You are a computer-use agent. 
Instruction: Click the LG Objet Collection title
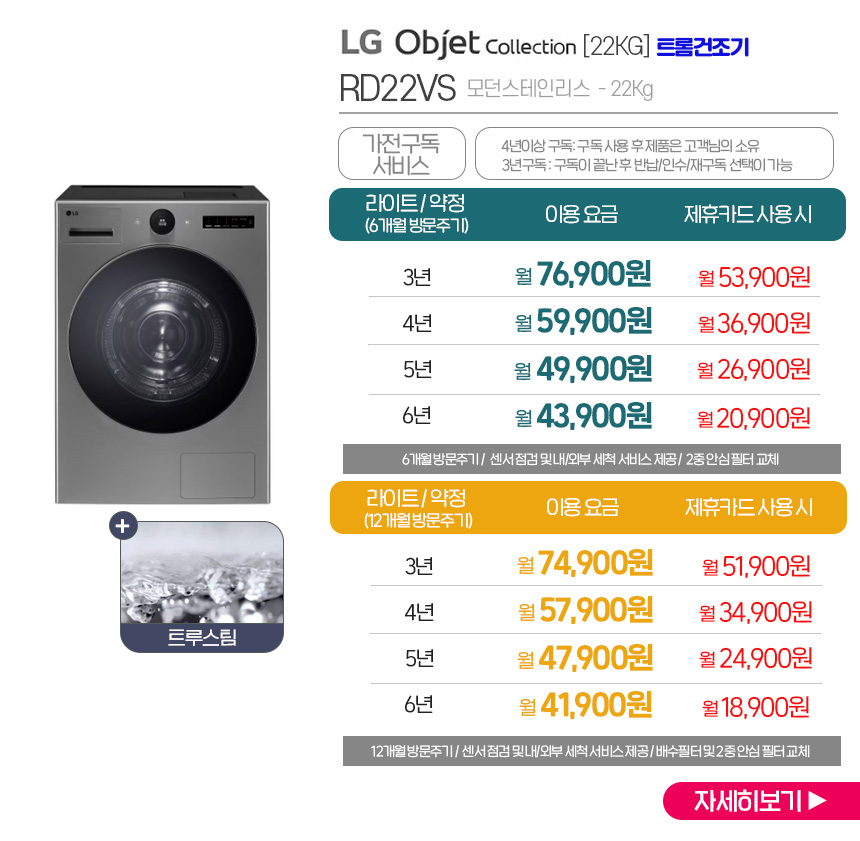(x=459, y=43)
